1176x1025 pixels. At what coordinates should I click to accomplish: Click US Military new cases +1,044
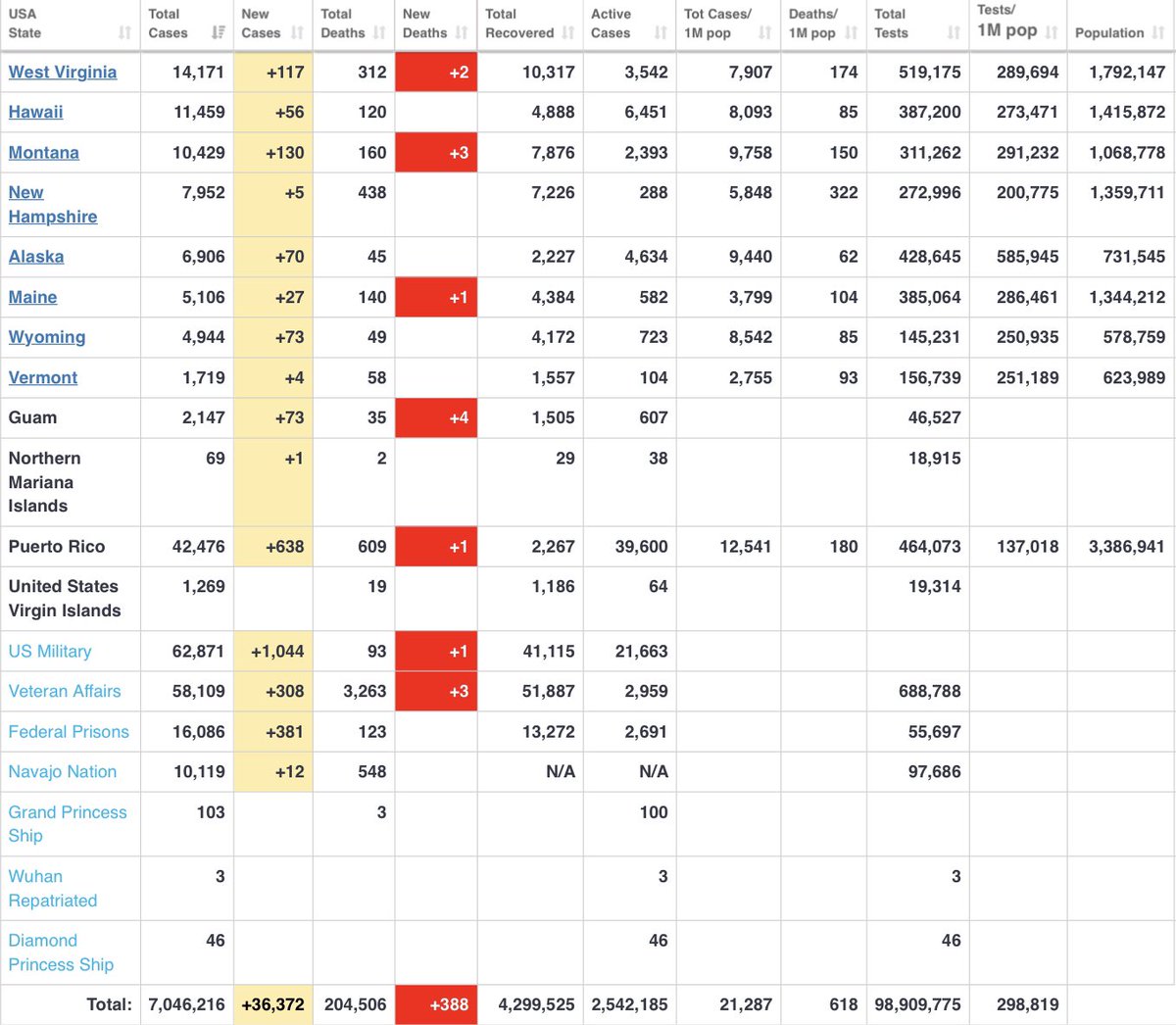pyautogui.click(x=273, y=651)
